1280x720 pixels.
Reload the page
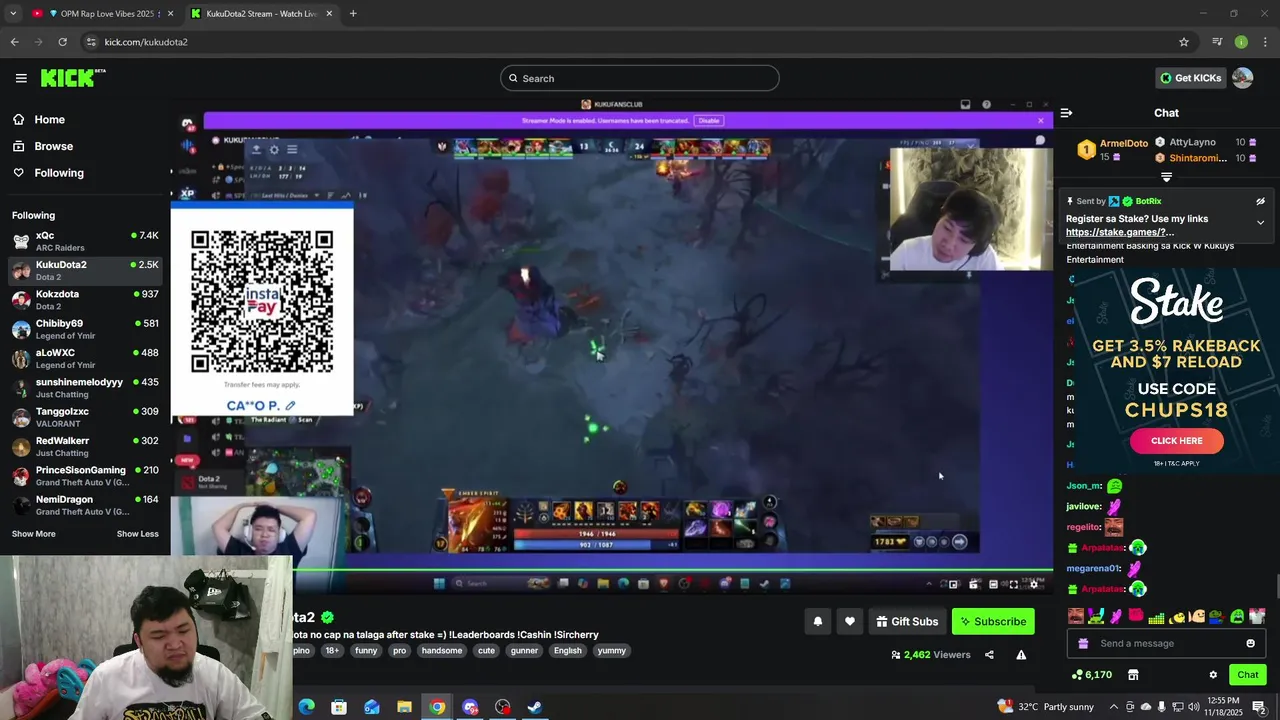click(62, 42)
